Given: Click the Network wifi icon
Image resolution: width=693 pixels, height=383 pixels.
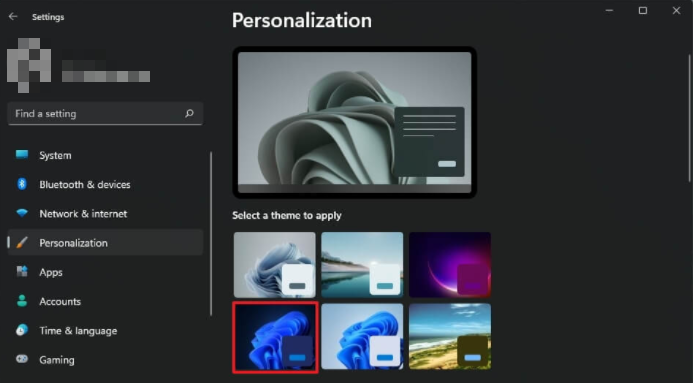Looking at the screenshot, I should (22, 213).
